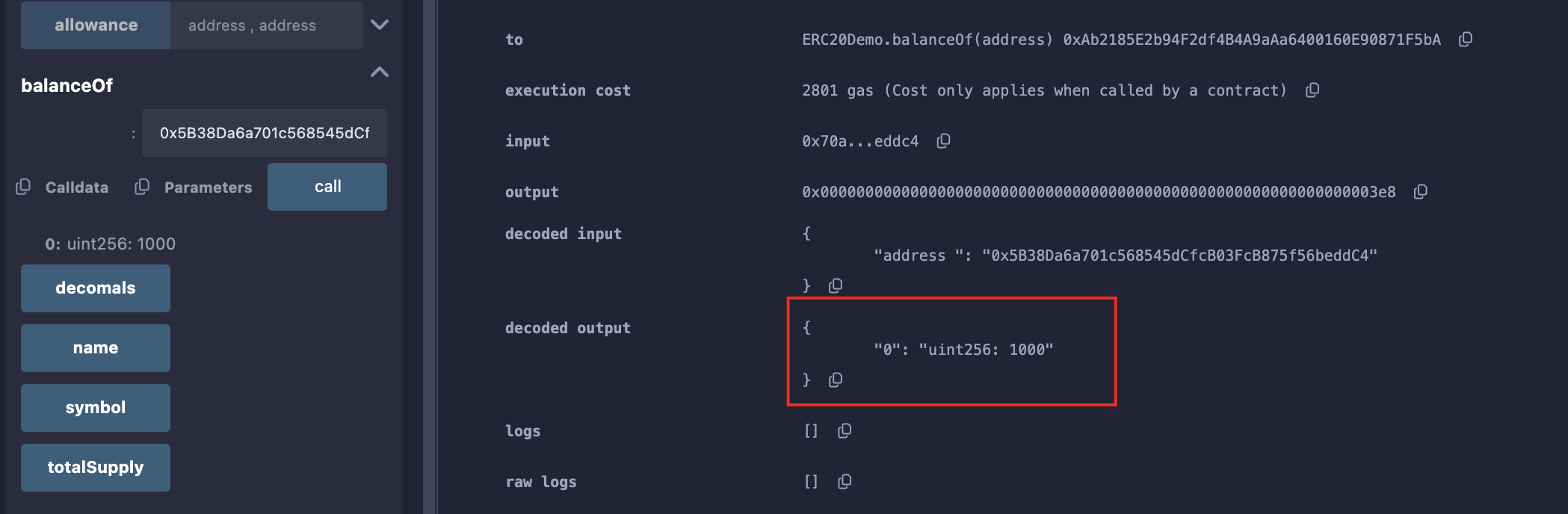This screenshot has height=514, width=1568.
Task: Copy the raw logs array
Action: click(x=845, y=482)
